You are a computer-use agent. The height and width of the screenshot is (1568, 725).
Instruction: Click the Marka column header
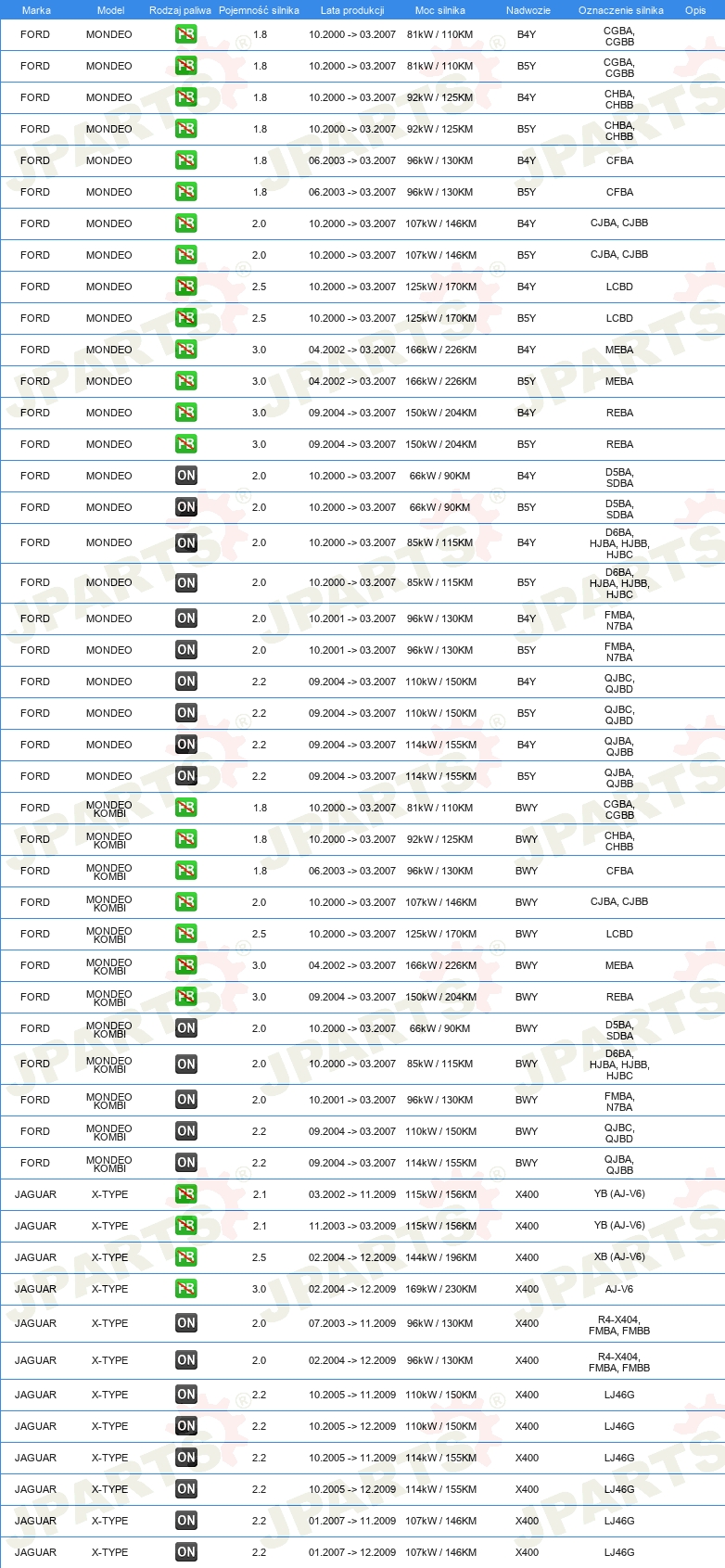[36, 10]
